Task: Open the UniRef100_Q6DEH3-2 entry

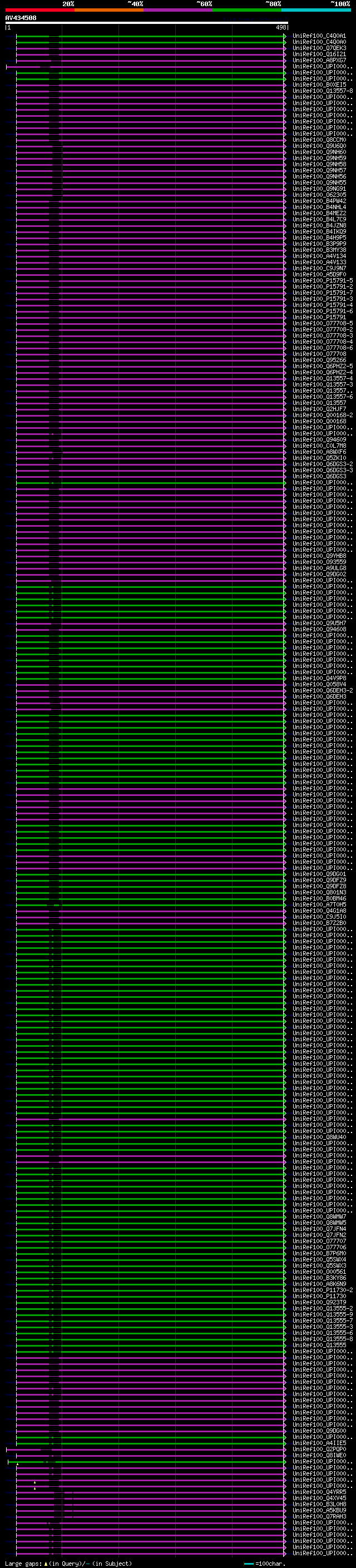Action: coord(323,690)
